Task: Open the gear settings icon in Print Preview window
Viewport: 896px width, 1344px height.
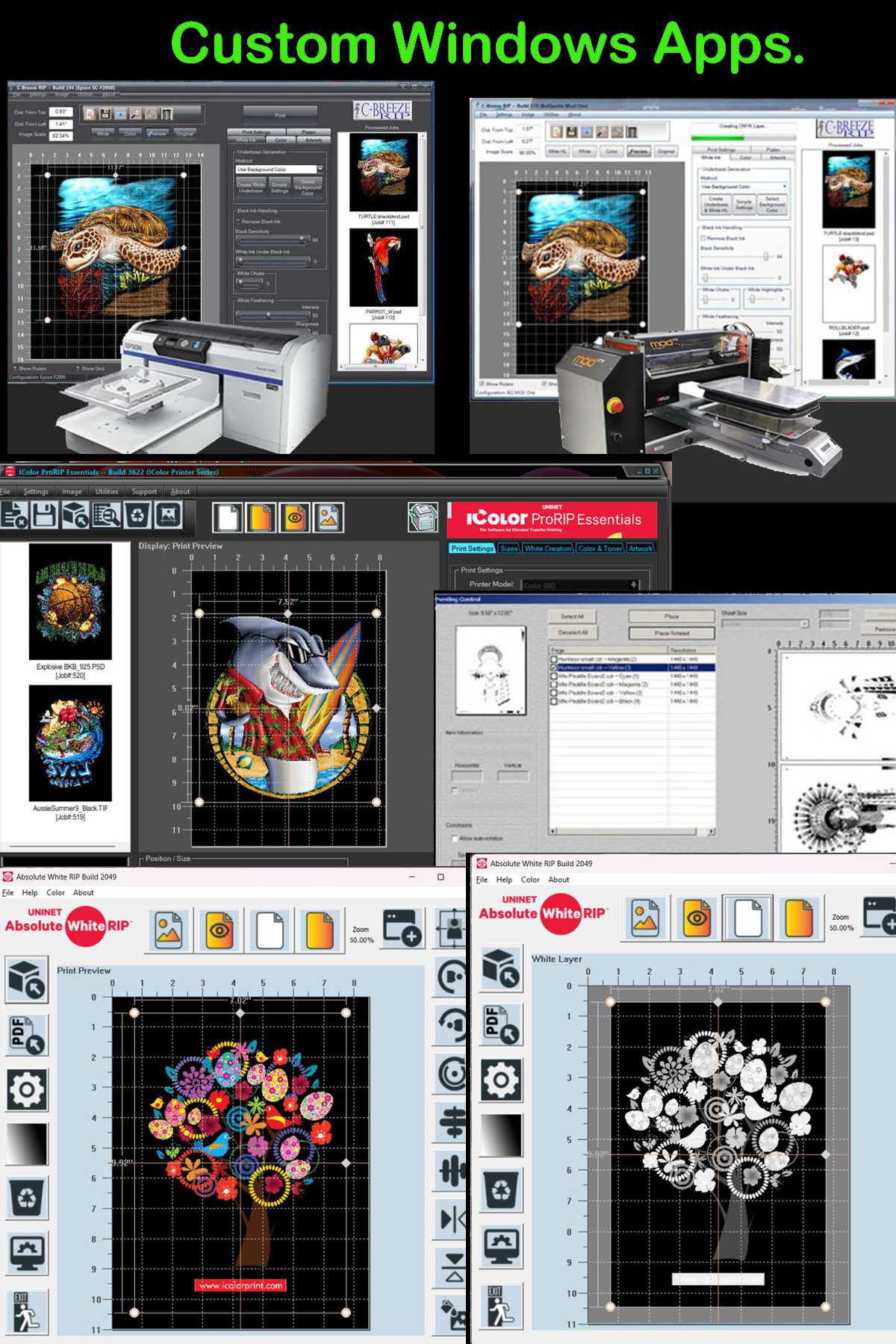Action: click(27, 1089)
